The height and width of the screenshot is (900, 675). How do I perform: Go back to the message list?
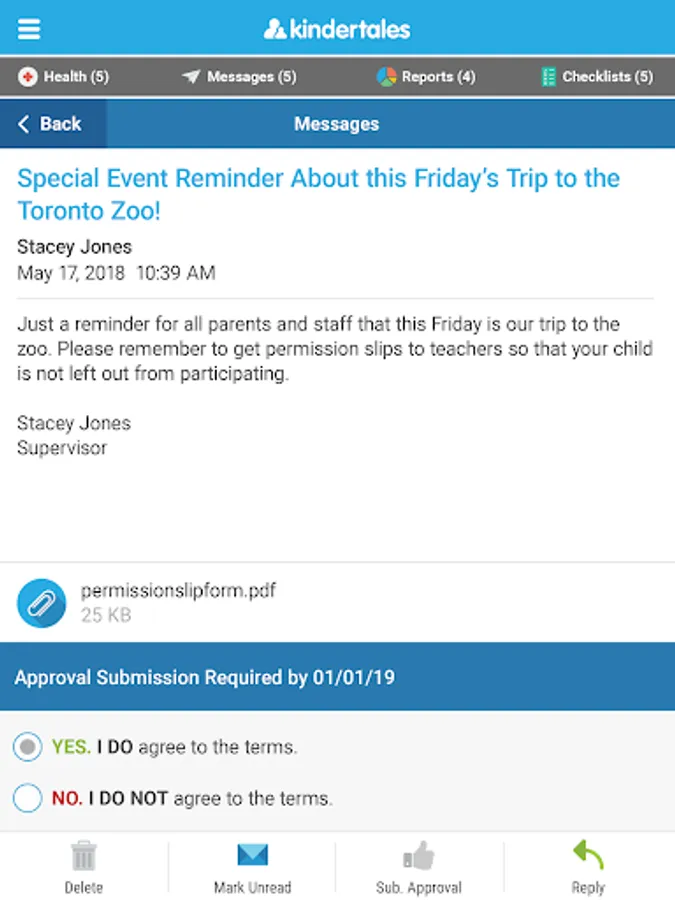(50, 124)
